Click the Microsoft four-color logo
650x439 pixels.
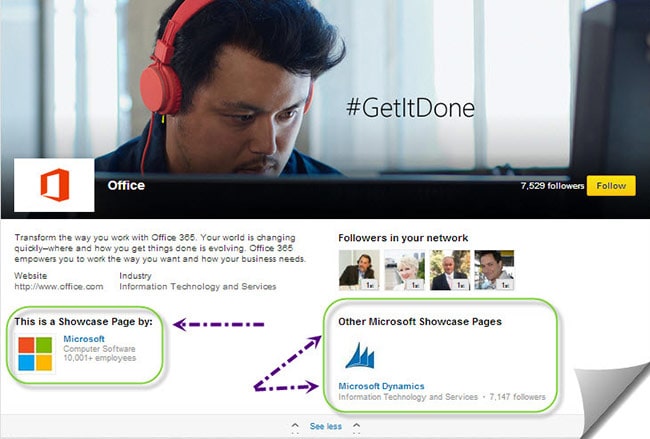pyautogui.click(x=35, y=354)
